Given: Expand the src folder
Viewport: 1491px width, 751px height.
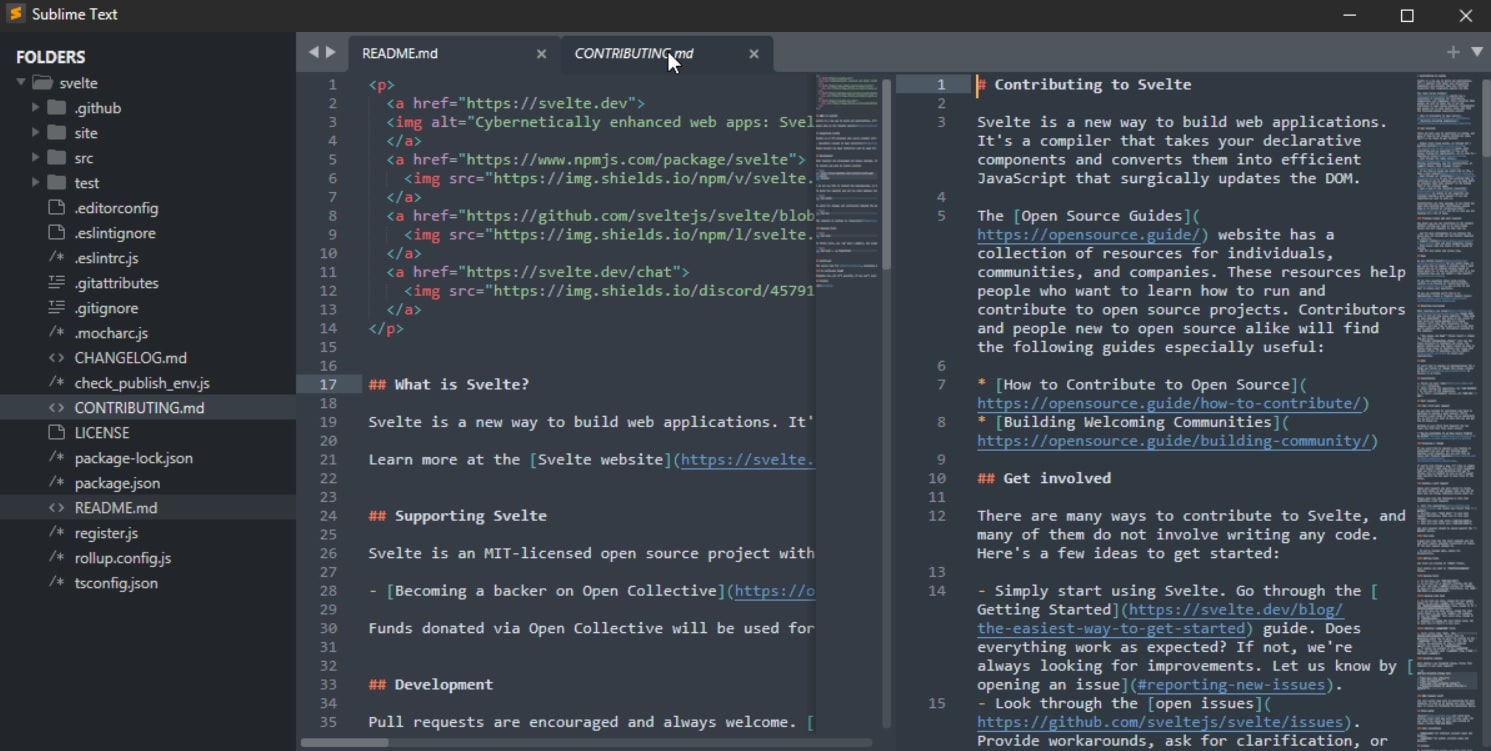Looking at the screenshot, I should click(x=34, y=157).
